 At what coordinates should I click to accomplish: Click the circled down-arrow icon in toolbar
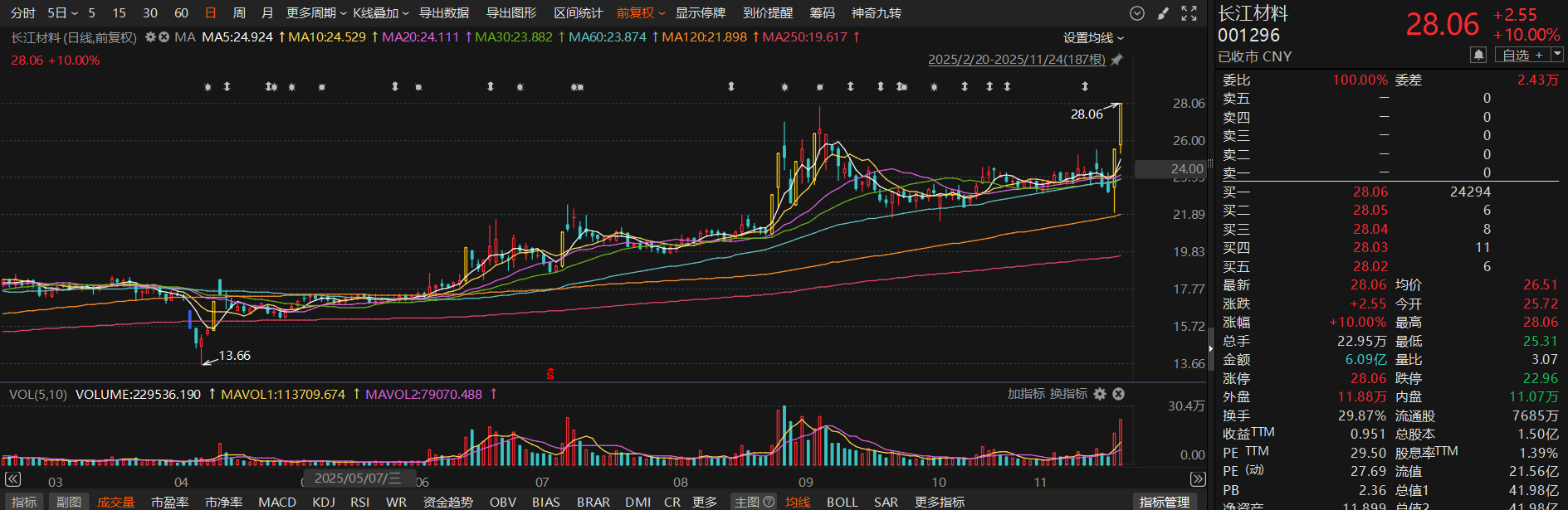tap(1137, 13)
